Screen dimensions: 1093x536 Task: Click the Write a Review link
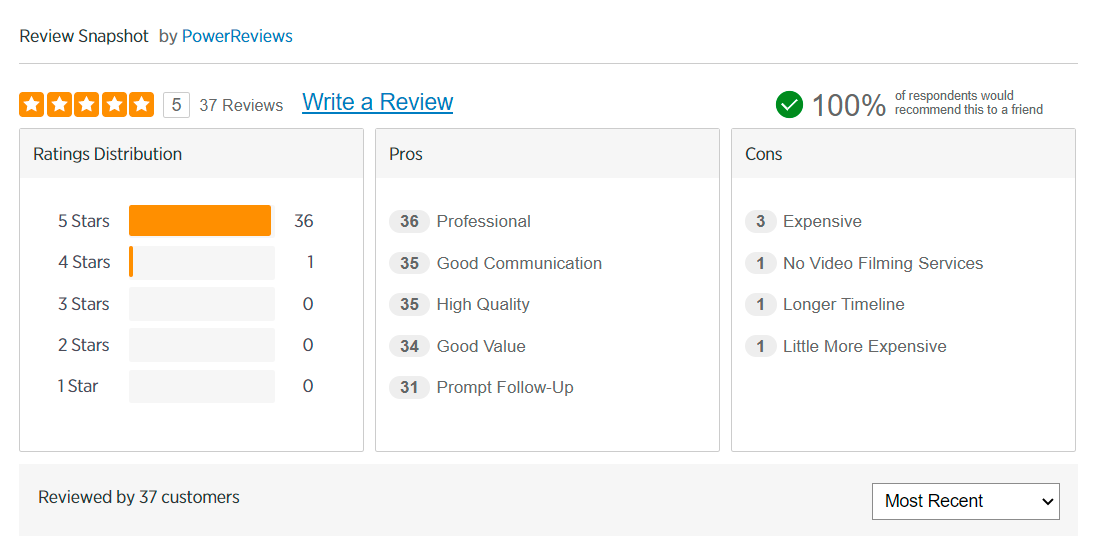coord(377,102)
